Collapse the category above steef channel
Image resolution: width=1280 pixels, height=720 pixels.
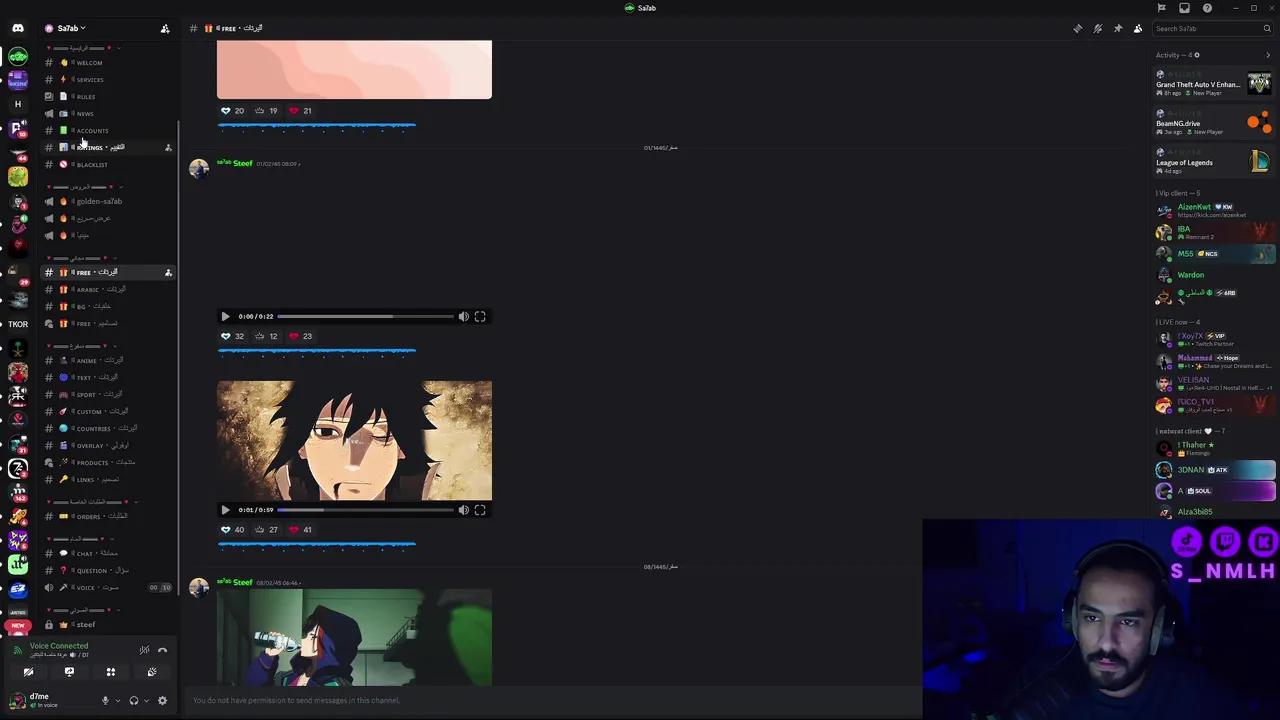(82, 609)
